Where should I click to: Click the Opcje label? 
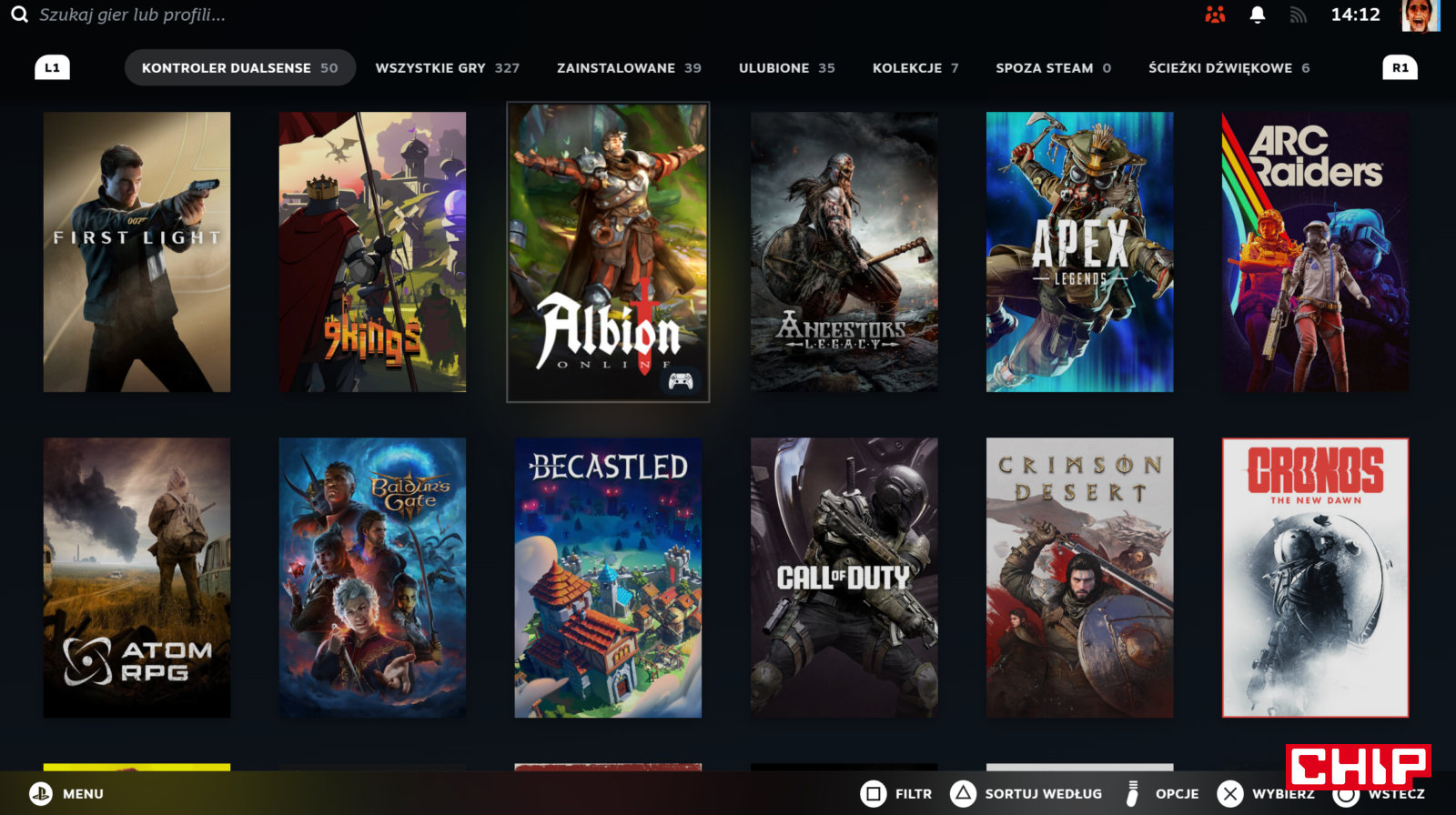click(1177, 794)
